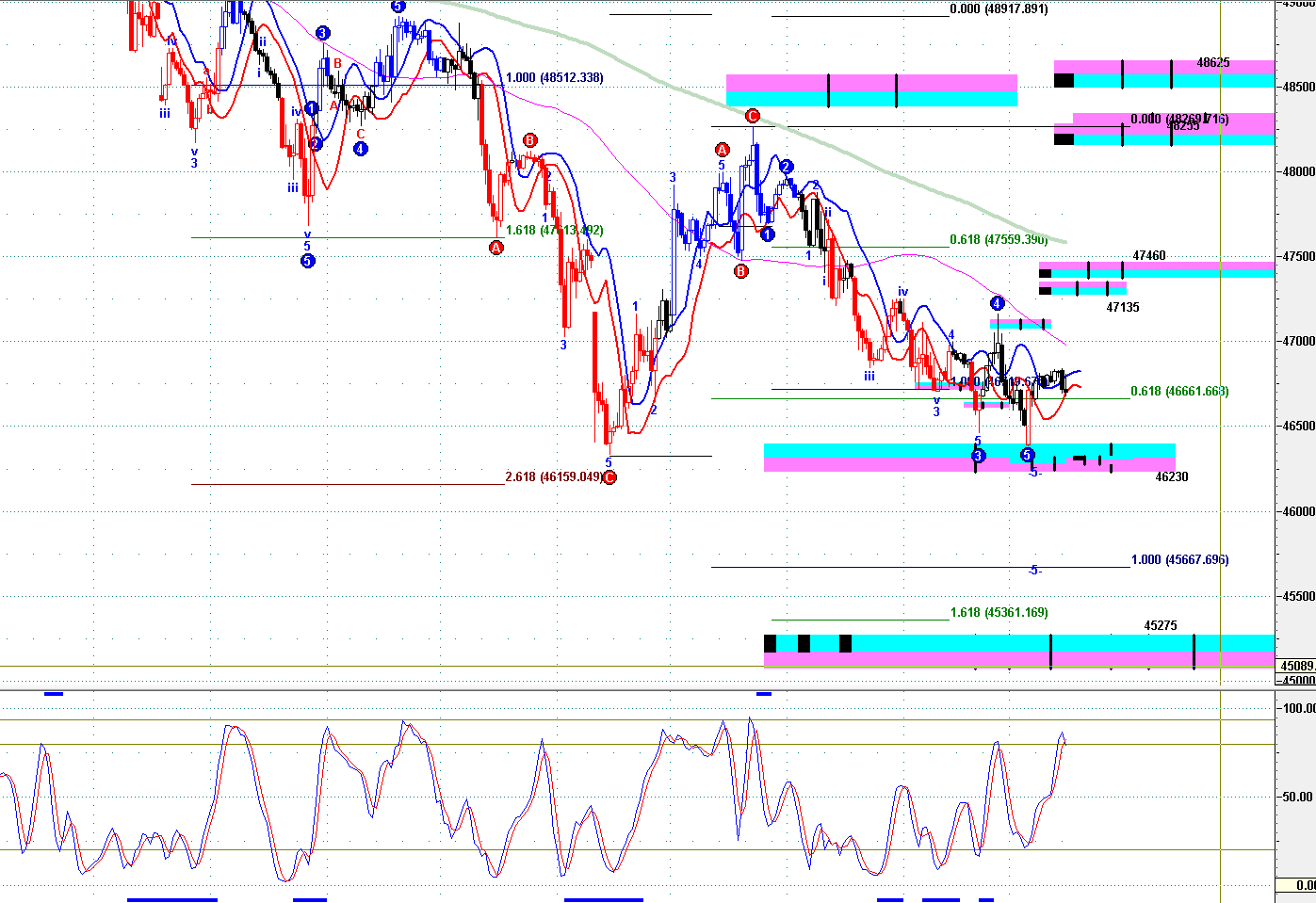The height and width of the screenshot is (903, 1316).
Task: Click the 47000 price axis tick
Action: (1298, 342)
